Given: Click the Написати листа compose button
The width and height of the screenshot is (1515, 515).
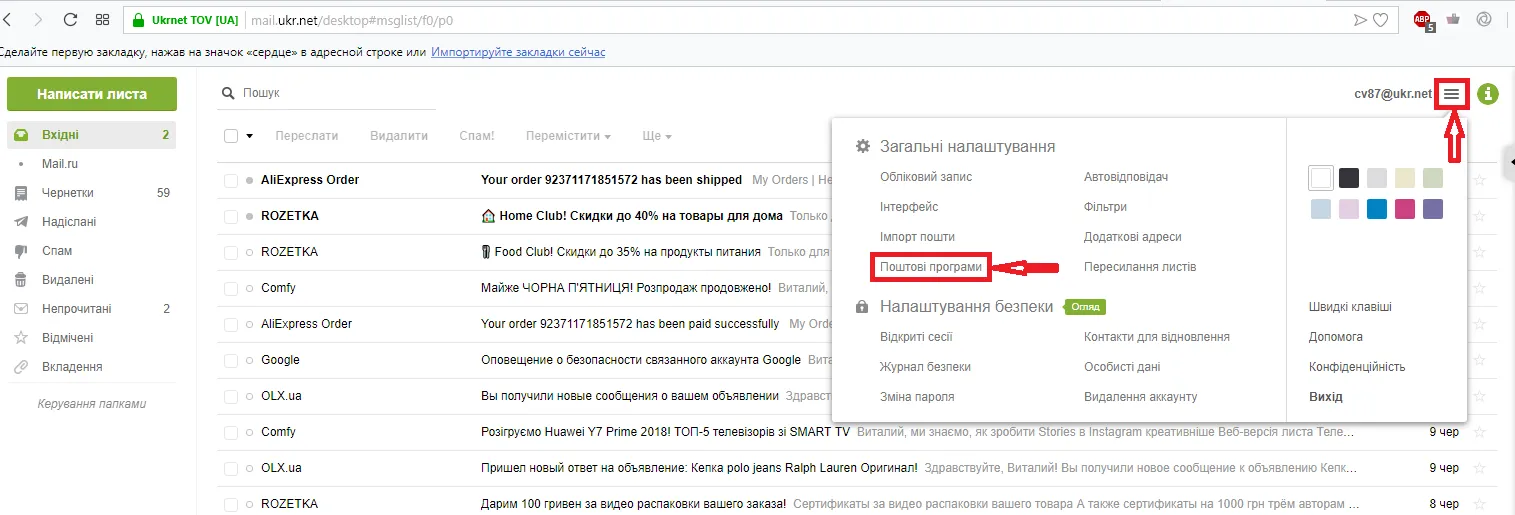Looking at the screenshot, I should 92,94.
